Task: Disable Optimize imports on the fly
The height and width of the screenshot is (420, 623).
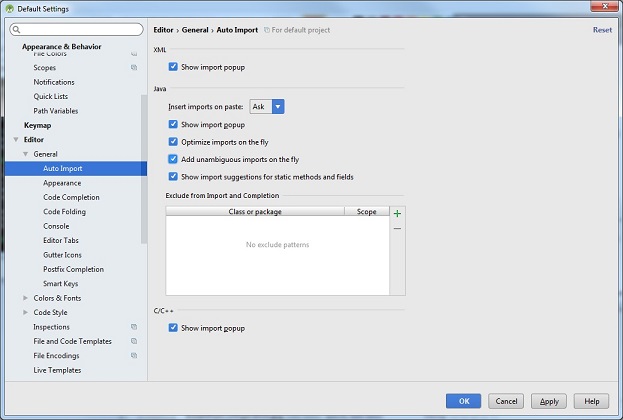Action: coord(173,142)
